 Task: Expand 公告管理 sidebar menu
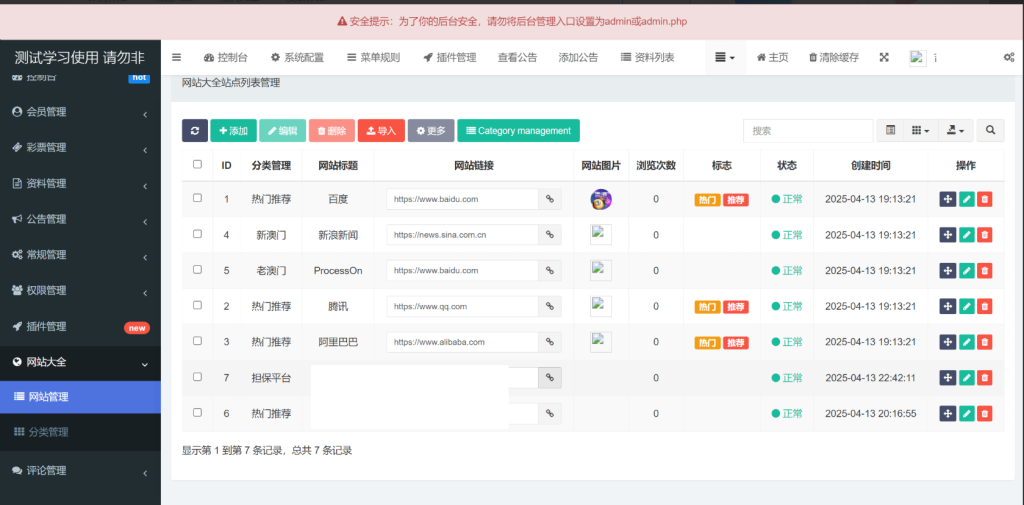pos(80,220)
